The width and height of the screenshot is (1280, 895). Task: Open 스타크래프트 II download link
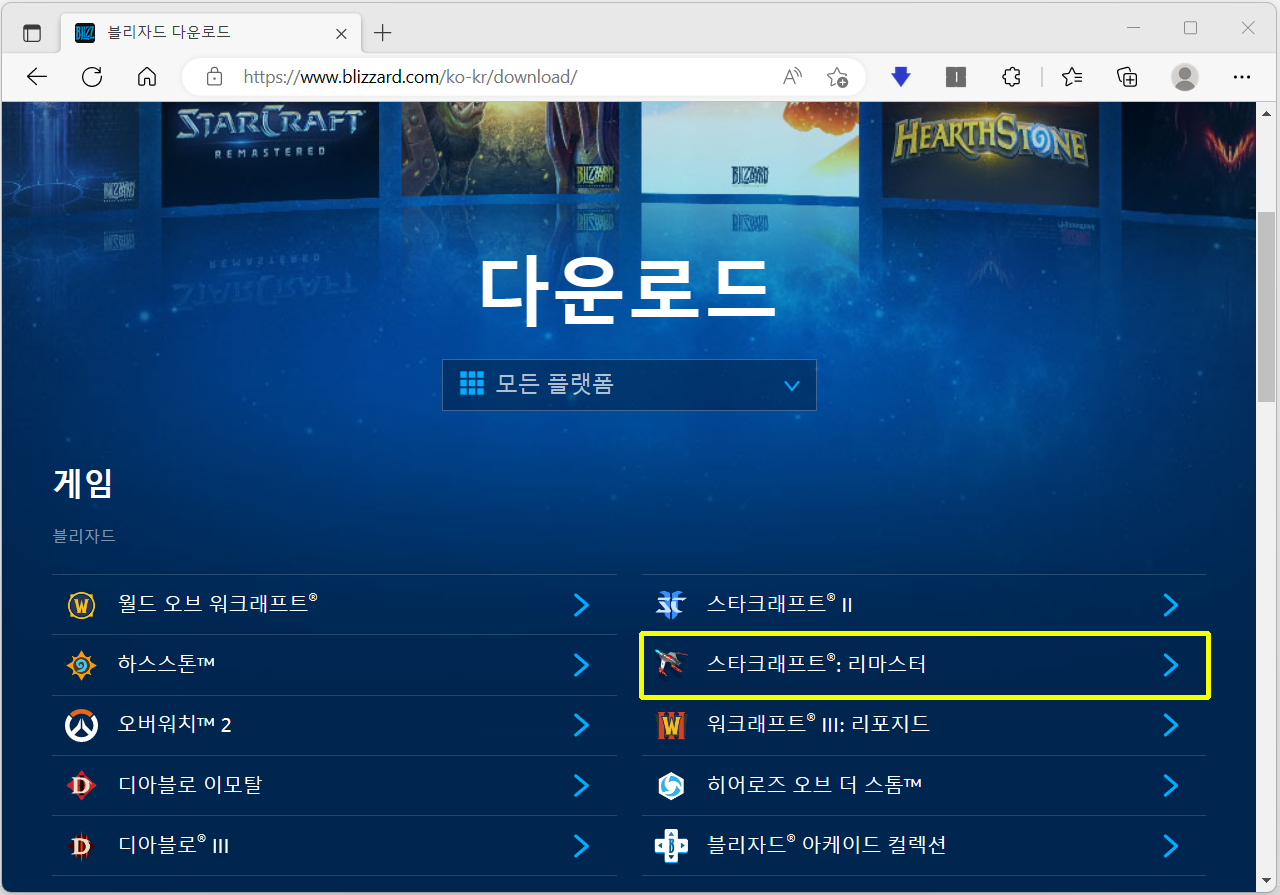[x=924, y=605]
